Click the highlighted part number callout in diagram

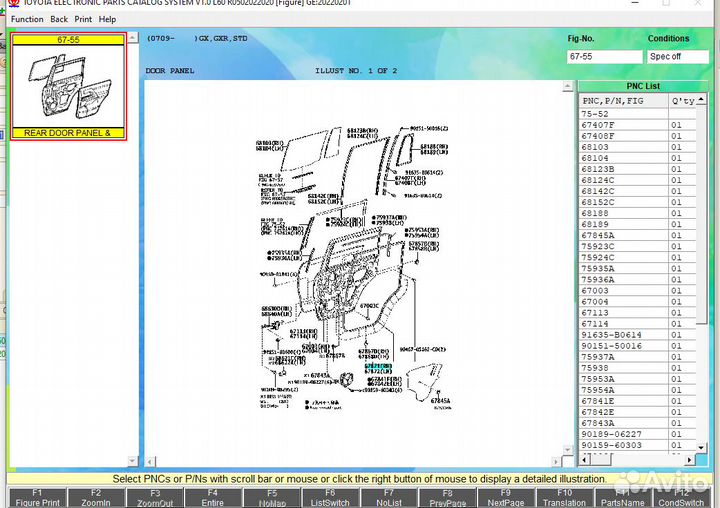coord(378,367)
